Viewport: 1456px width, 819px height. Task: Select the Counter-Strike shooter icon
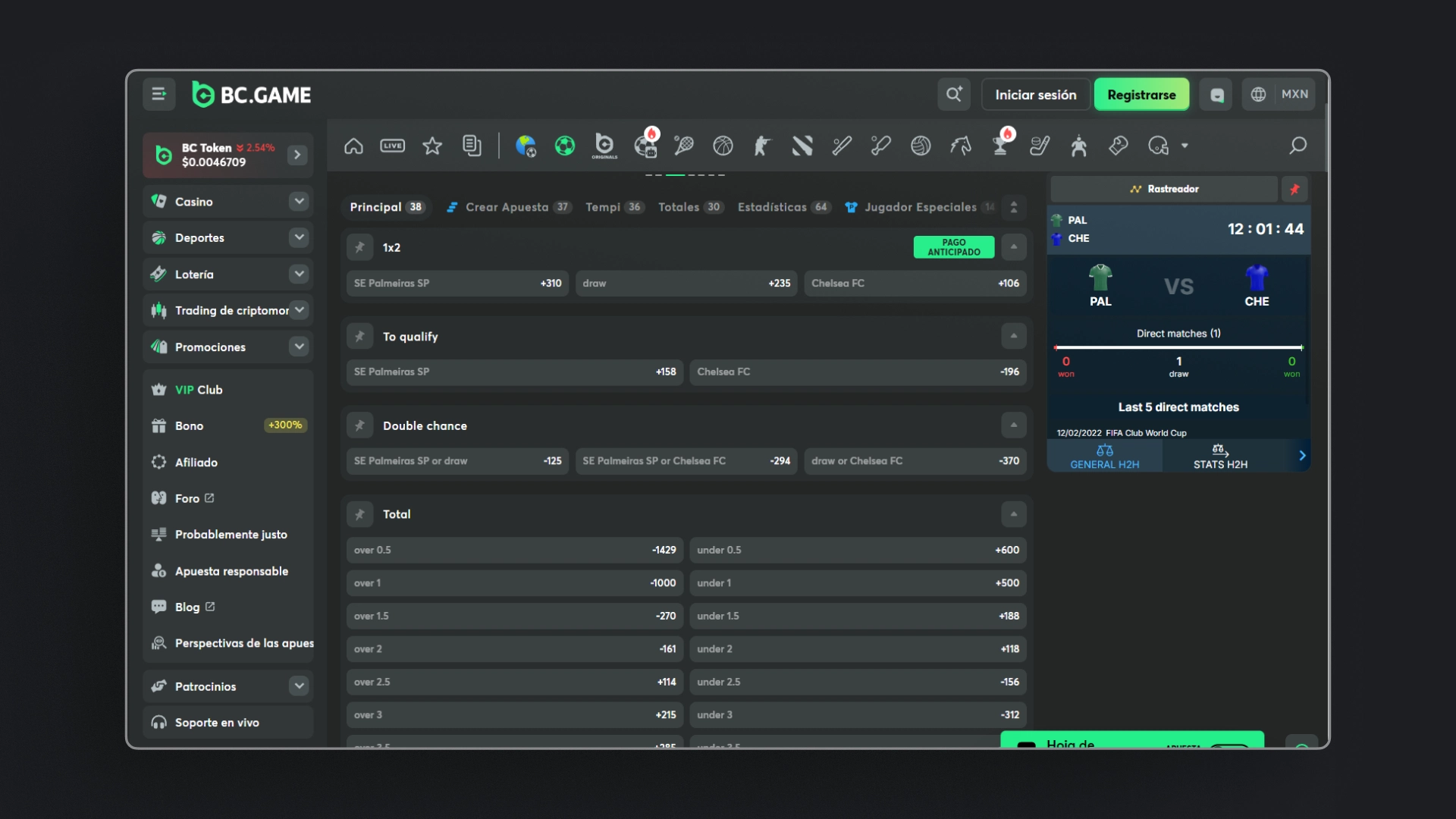tap(762, 146)
